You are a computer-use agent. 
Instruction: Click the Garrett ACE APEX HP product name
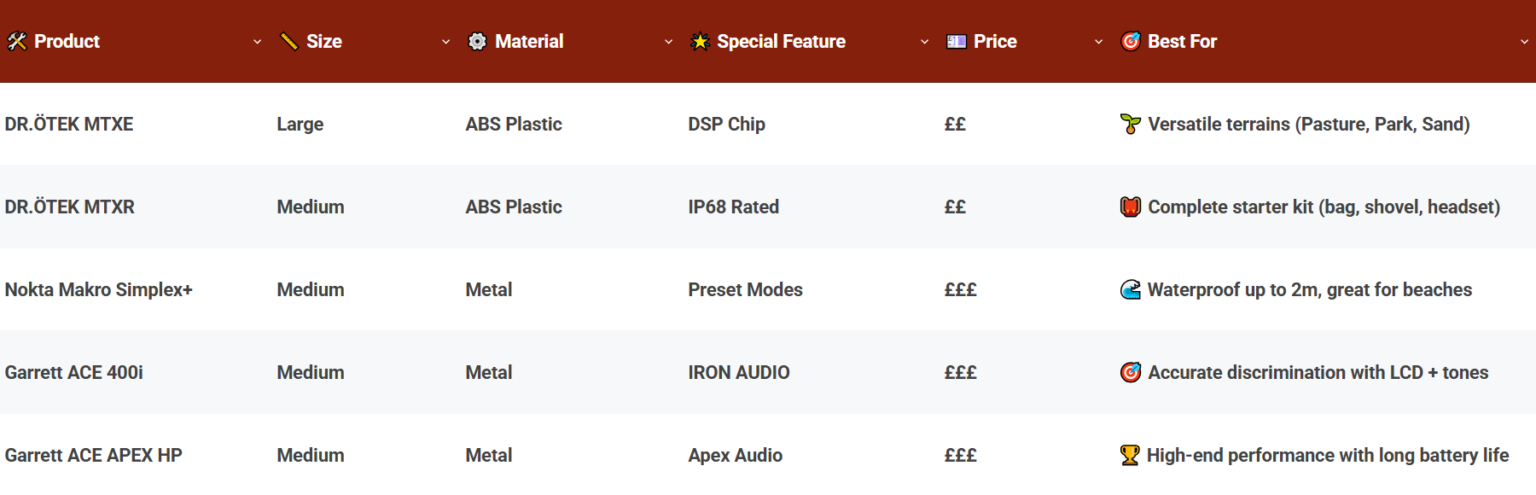pos(94,455)
